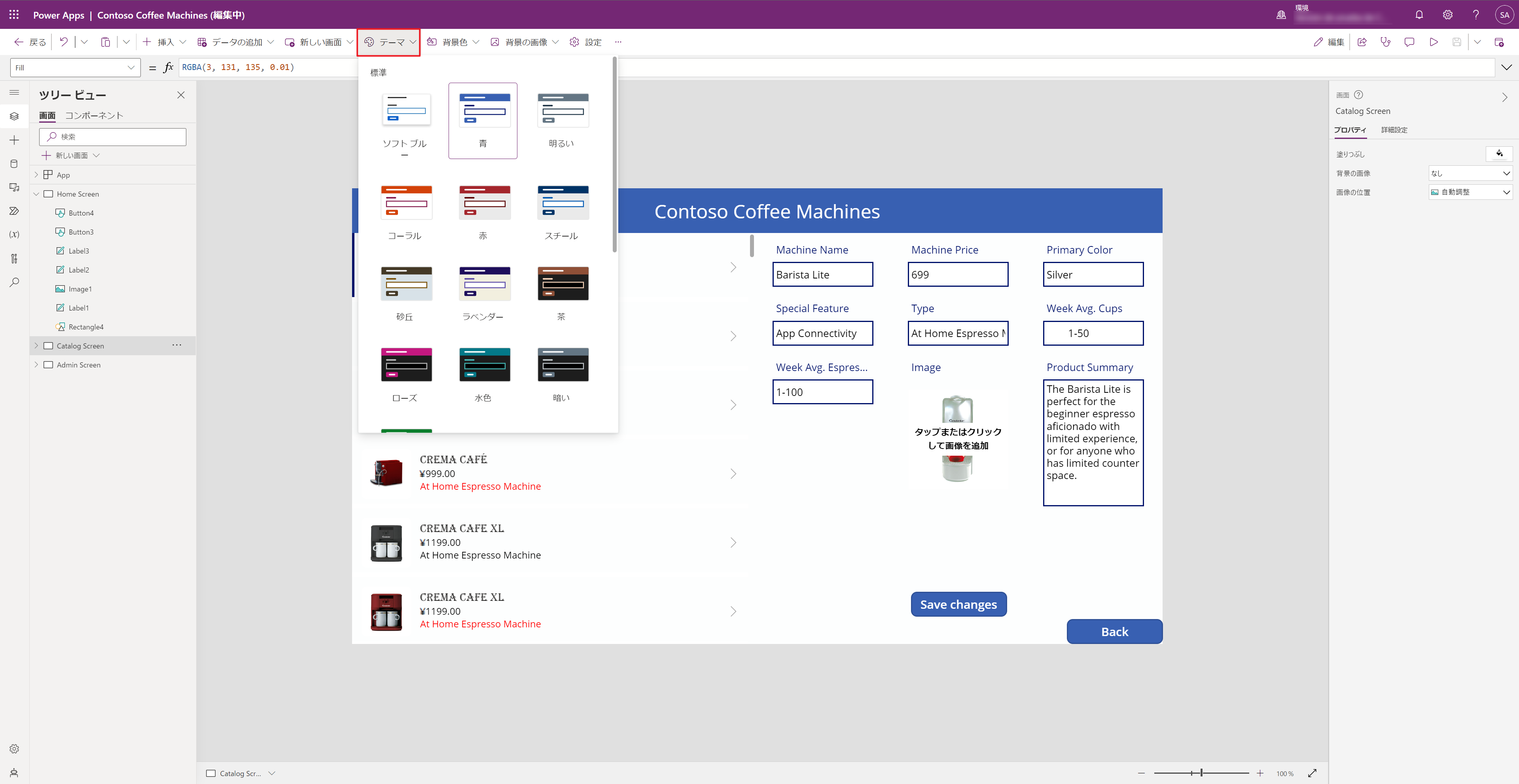Switch to the 詳細設定 tab

coord(1394,130)
